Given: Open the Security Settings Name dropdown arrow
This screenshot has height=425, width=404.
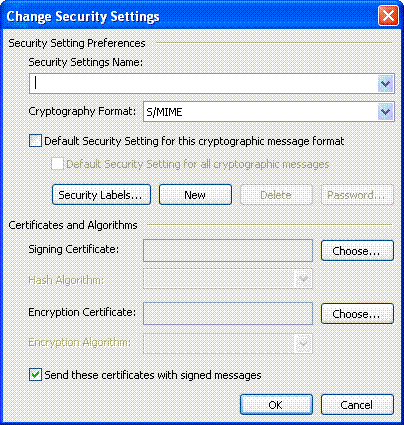Looking at the screenshot, I should coord(386,83).
